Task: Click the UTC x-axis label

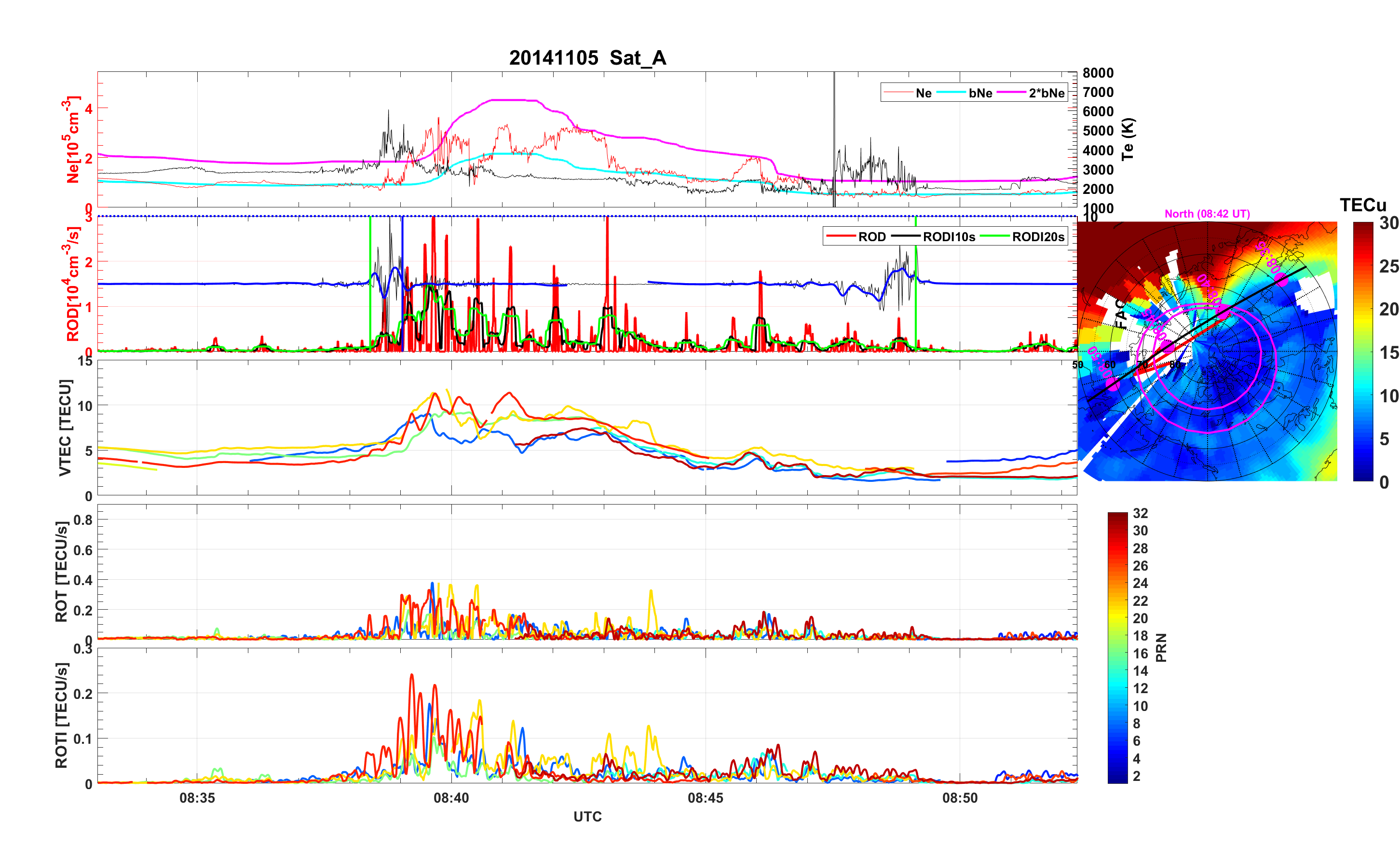Action: pyautogui.click(x=587, y=816)
